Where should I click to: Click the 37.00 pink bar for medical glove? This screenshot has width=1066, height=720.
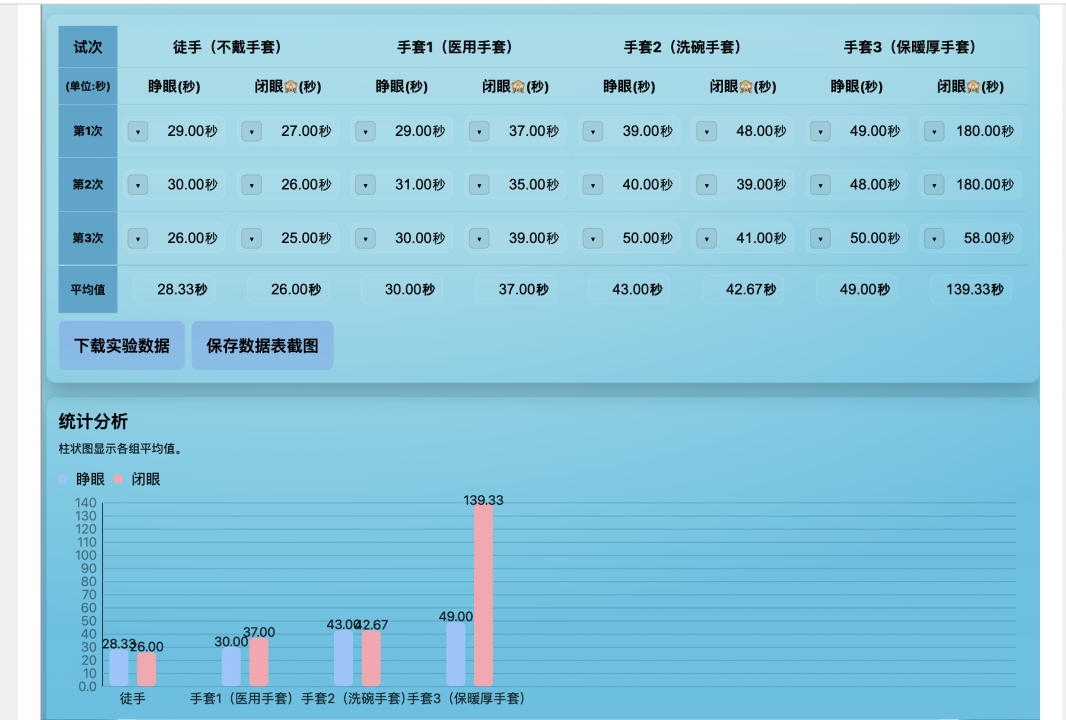[x=259, y=662]
